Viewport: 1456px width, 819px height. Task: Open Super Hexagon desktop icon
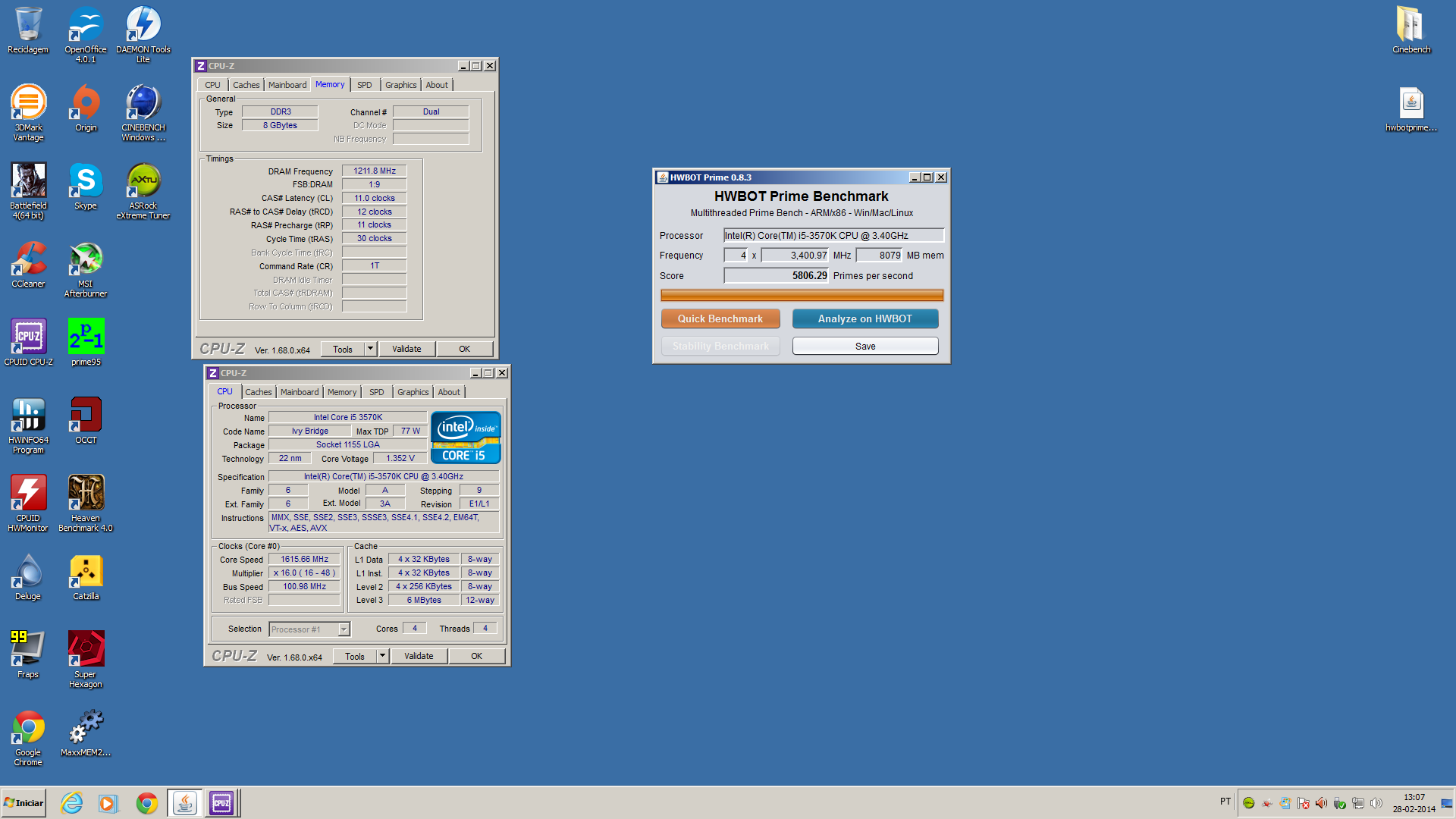[x=86, y=660]
